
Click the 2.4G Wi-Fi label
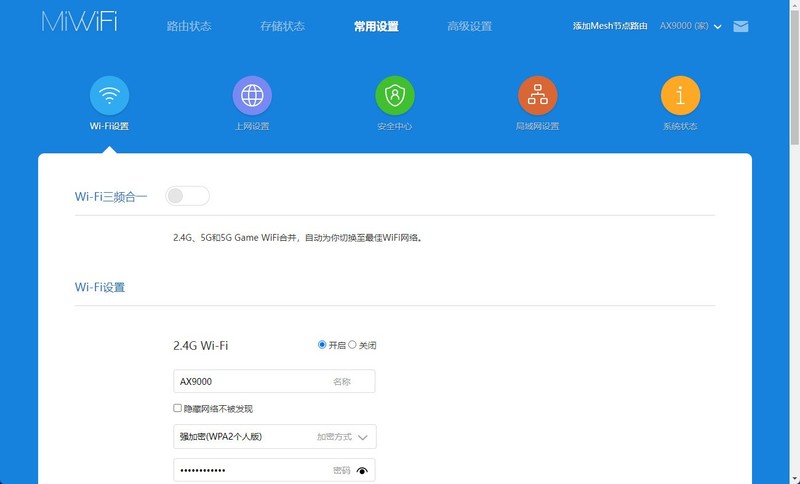[201, 345]
